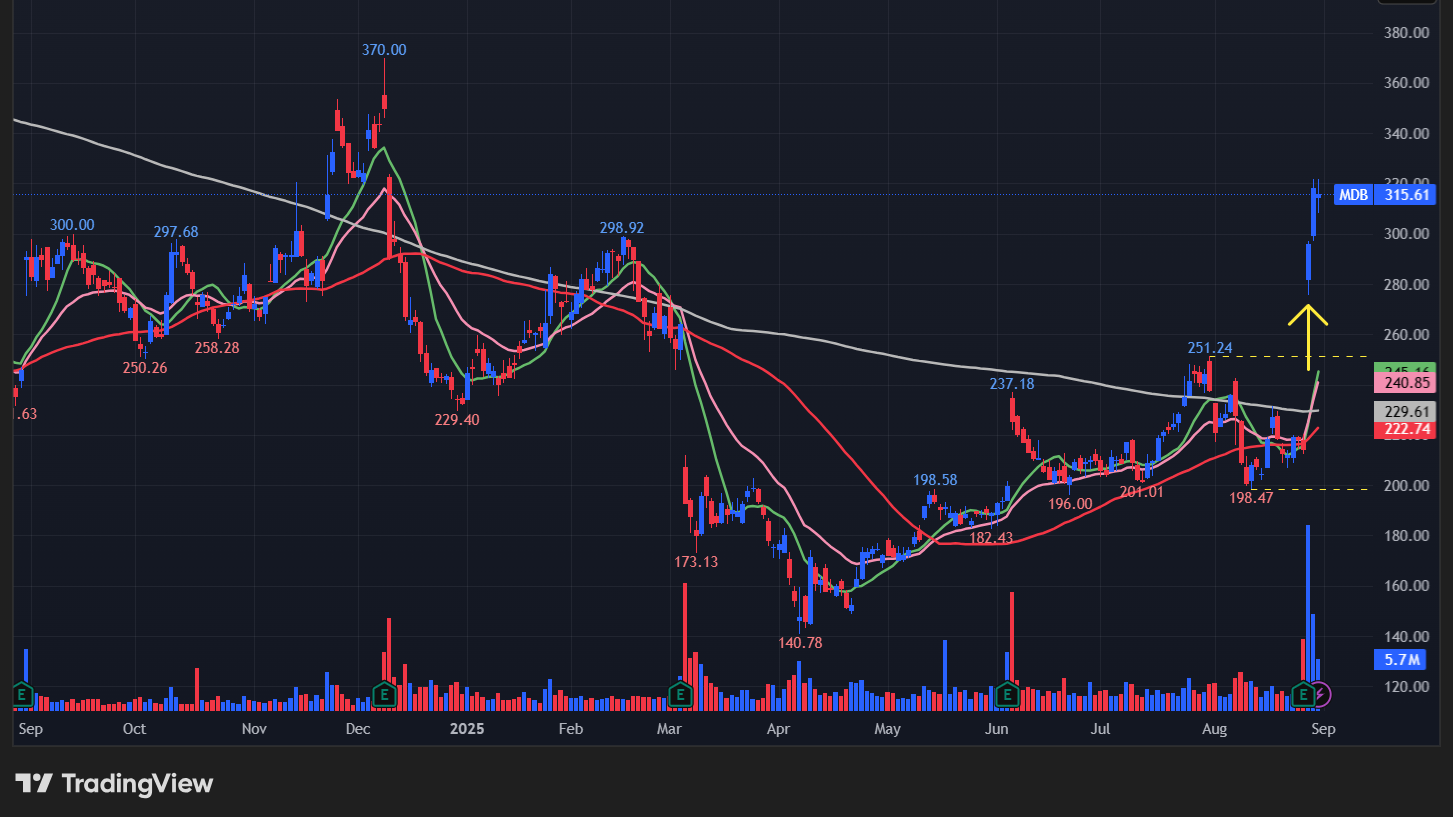Screen dimensions: 1453x817
Task: Click the 280.00 price axis label
Action: [x=1406, y=285]
